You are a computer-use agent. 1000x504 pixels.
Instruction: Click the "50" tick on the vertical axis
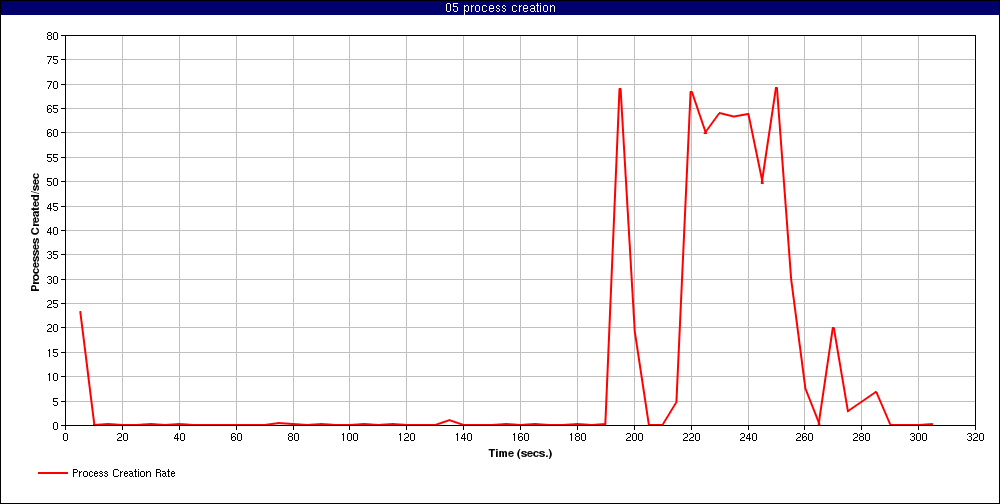click(x=53, y=182)
